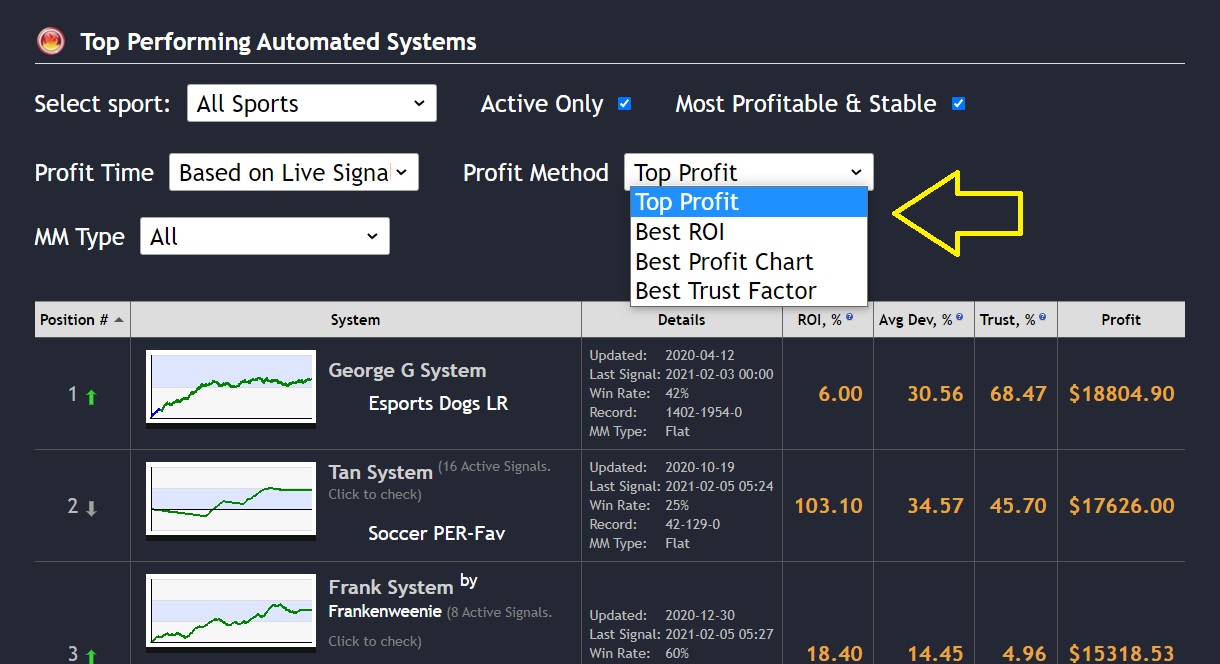Click the Avg Dev % help icon
Screen dimensions: 1220x664
[x=959, y=316]
